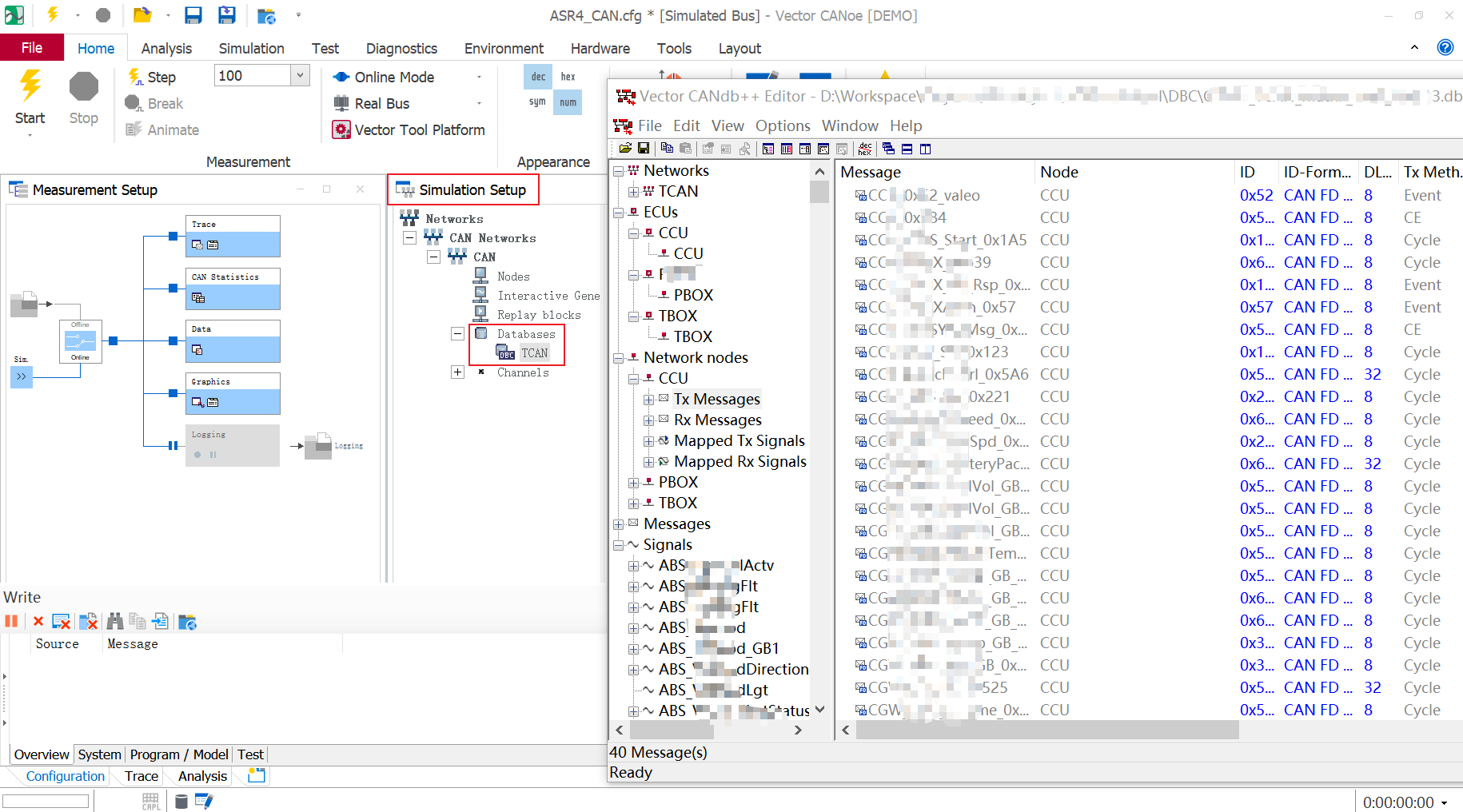Enable num numeric display mode

coord(568,102)
